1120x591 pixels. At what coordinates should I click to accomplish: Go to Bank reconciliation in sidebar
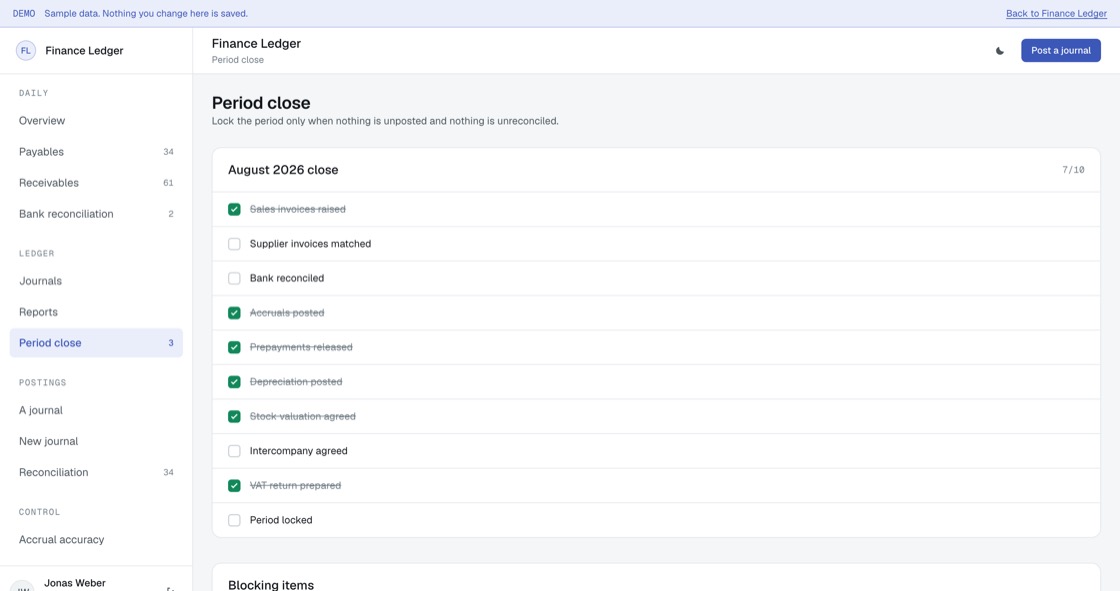[x=96, y=214]
